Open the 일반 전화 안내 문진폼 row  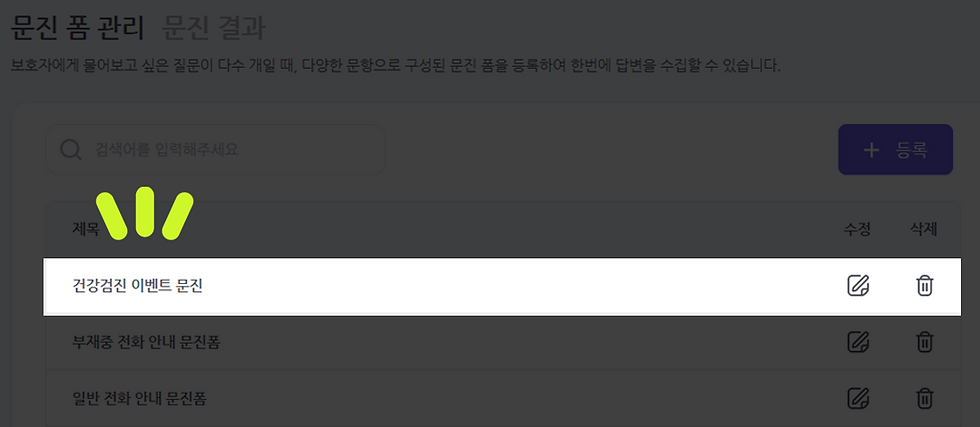pos(502,398)
